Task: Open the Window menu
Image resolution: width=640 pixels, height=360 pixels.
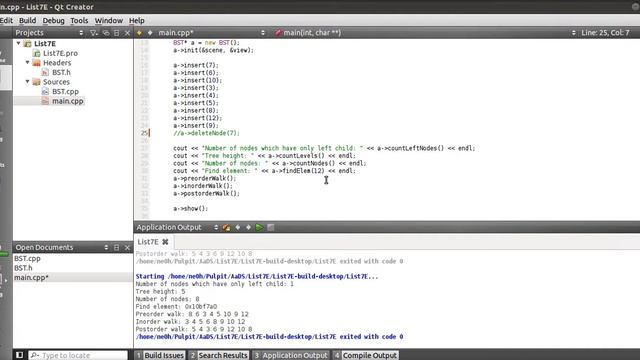Action: pos(109,20)
